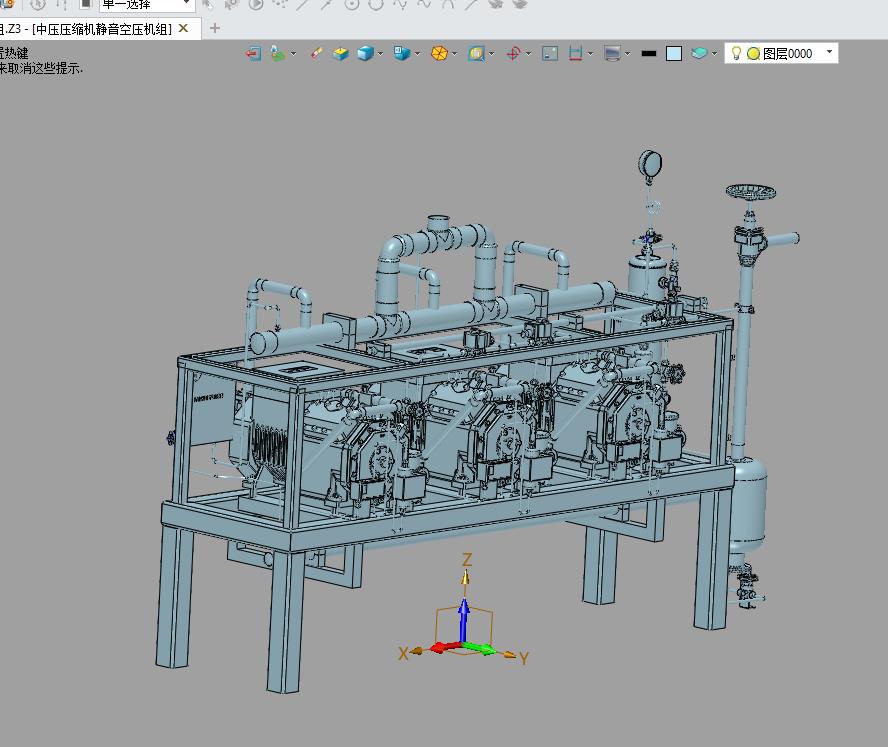The image size is (888, 747).
Task: Click the red X axis arrow on triad
Action: pos(445,647)
